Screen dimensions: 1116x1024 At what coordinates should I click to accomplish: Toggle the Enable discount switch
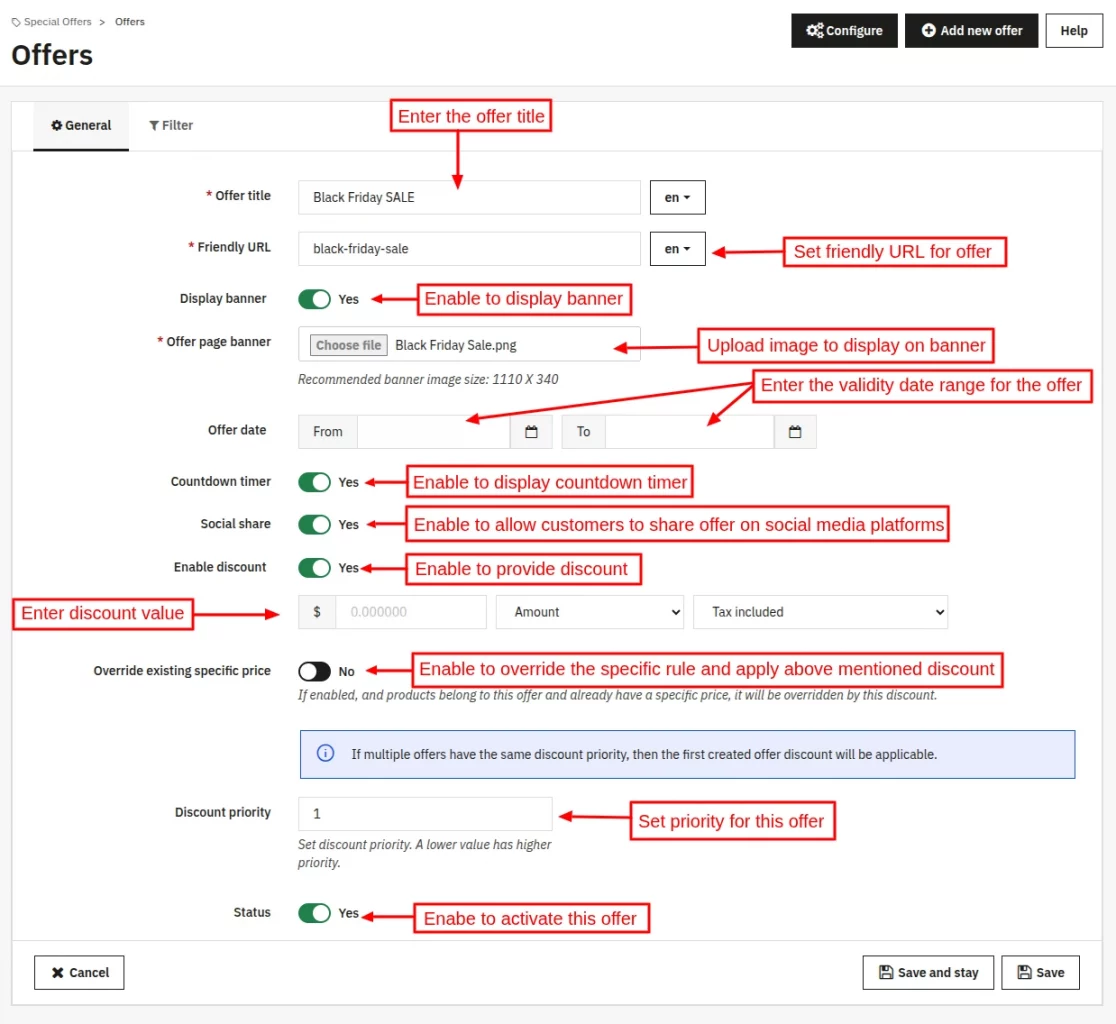click(314, 567)
